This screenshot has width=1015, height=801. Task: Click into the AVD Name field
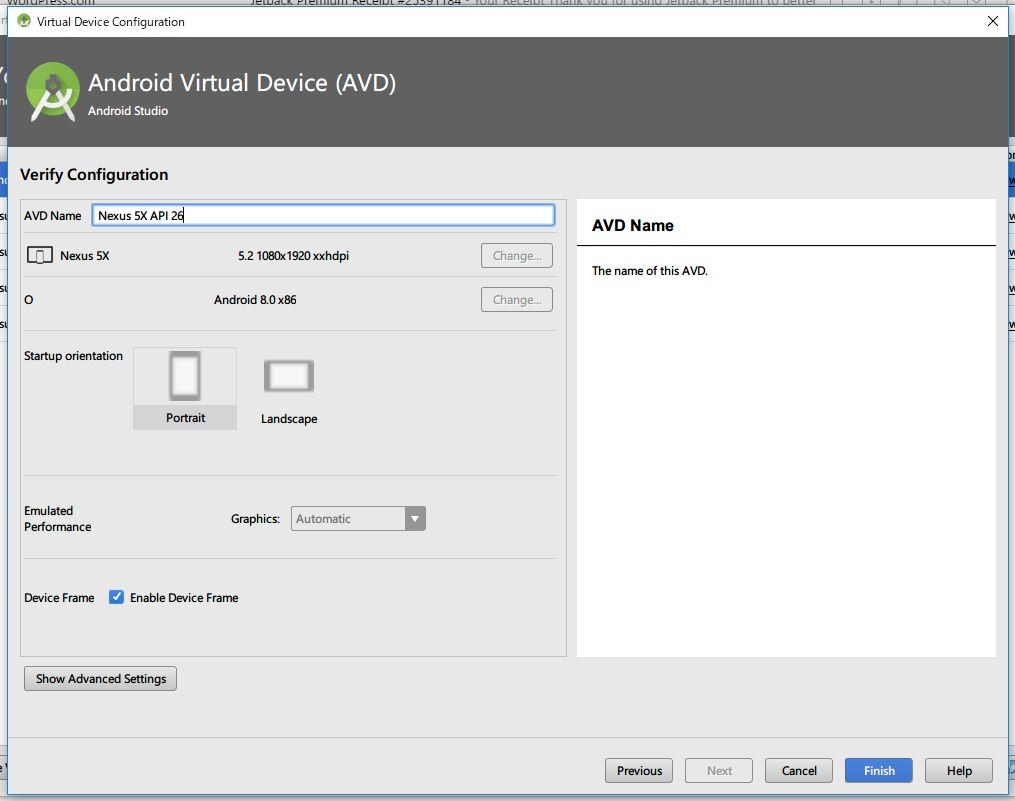coord(323,216)
